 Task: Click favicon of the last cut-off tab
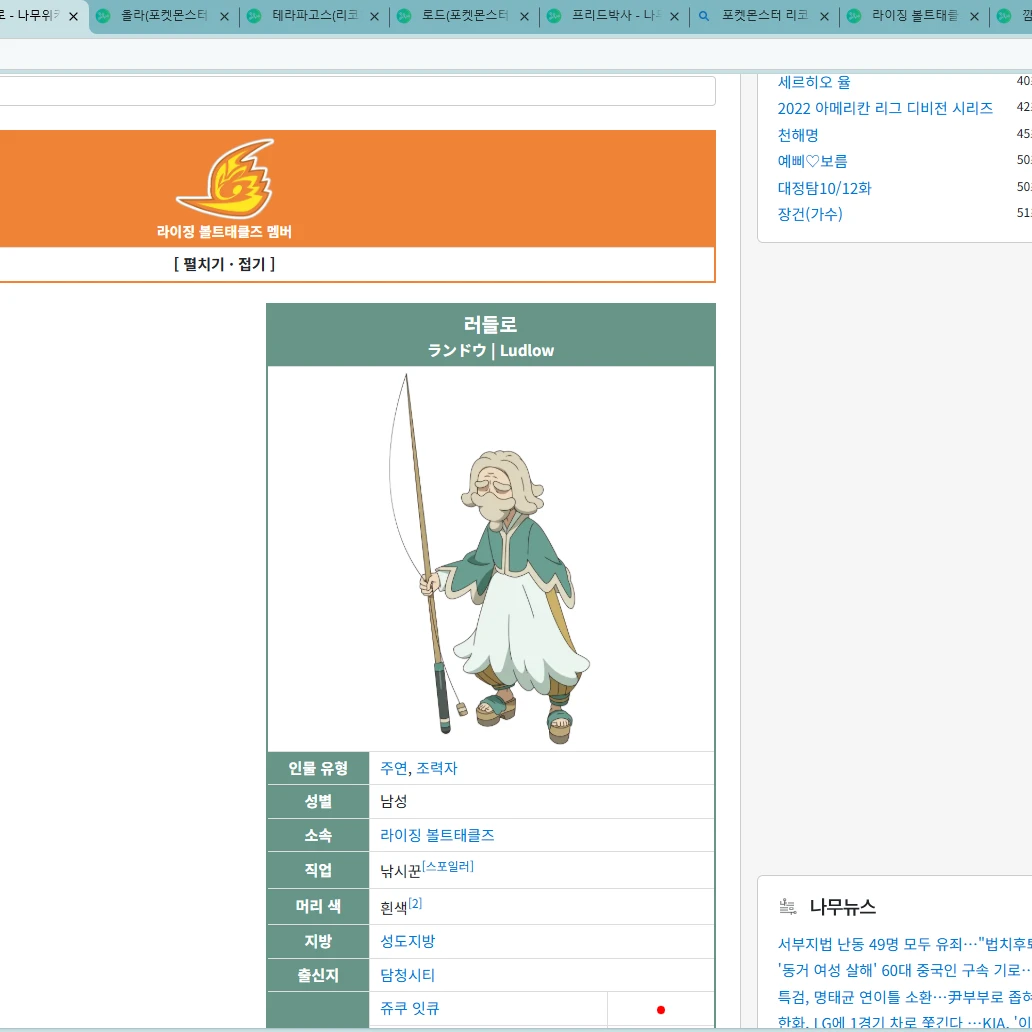click(1004, 16)
